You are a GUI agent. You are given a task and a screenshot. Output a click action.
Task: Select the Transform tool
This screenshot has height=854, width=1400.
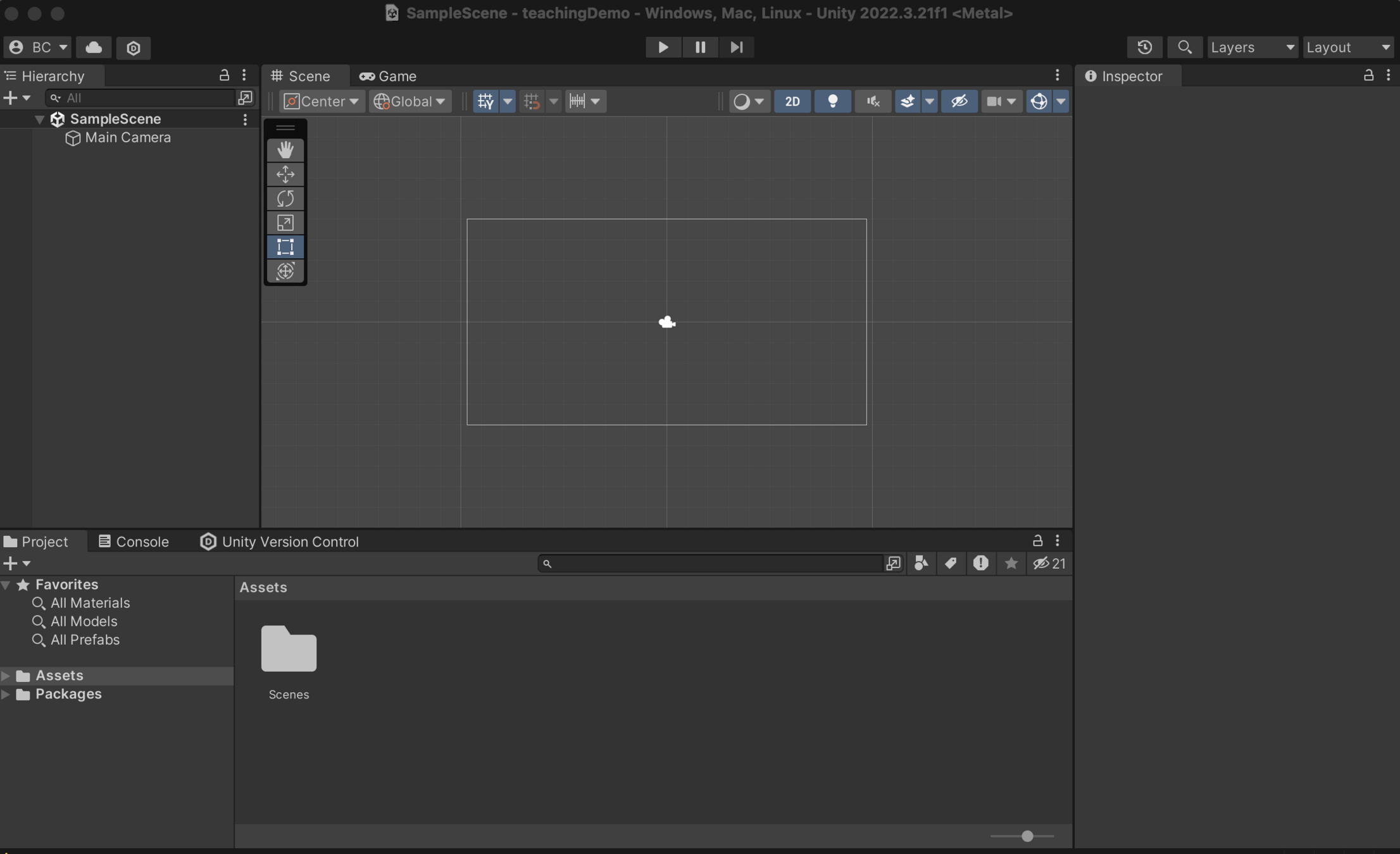pyautogui.click(x=285, y=271)
